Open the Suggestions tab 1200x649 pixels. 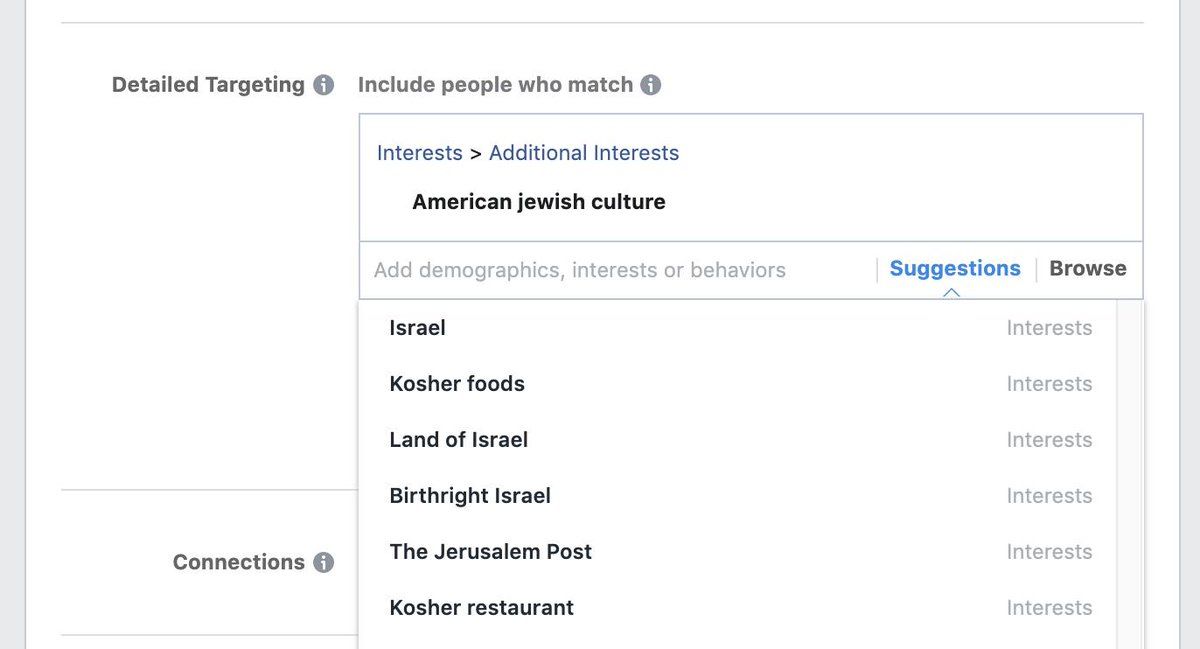point(955,268)
